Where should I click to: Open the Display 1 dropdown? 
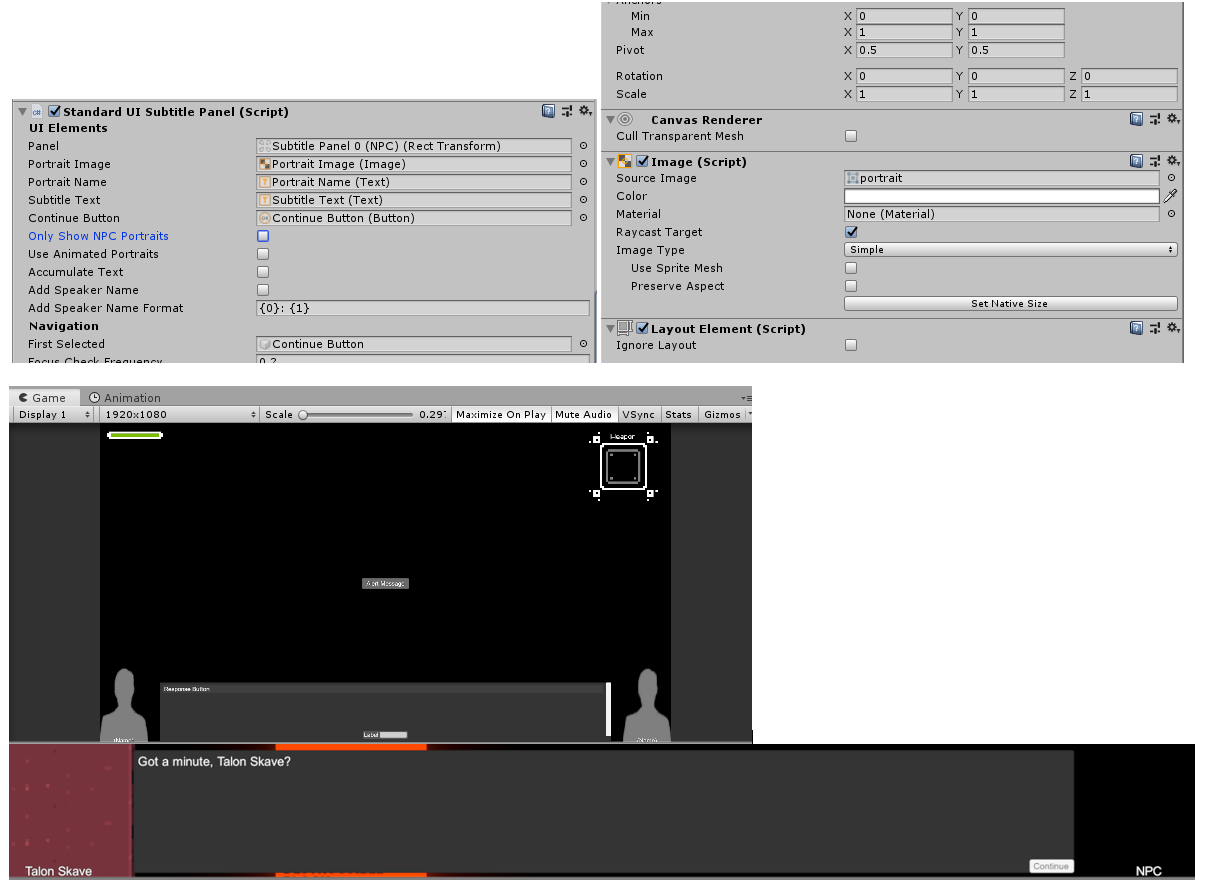54,414
